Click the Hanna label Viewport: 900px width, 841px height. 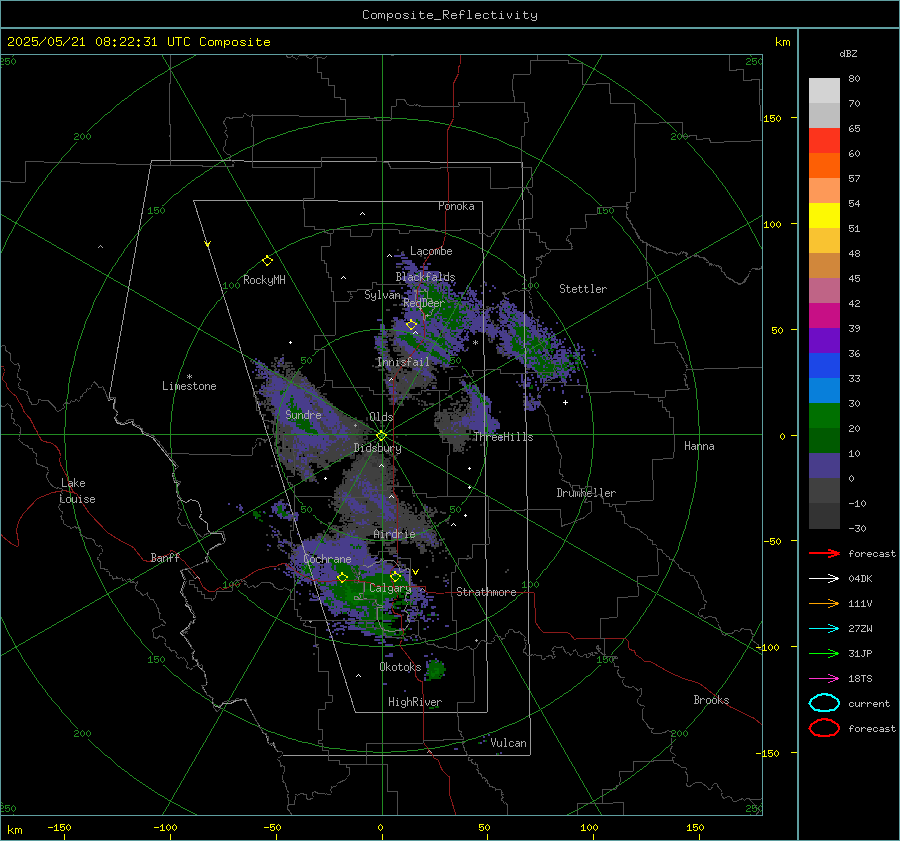(699, 446)
